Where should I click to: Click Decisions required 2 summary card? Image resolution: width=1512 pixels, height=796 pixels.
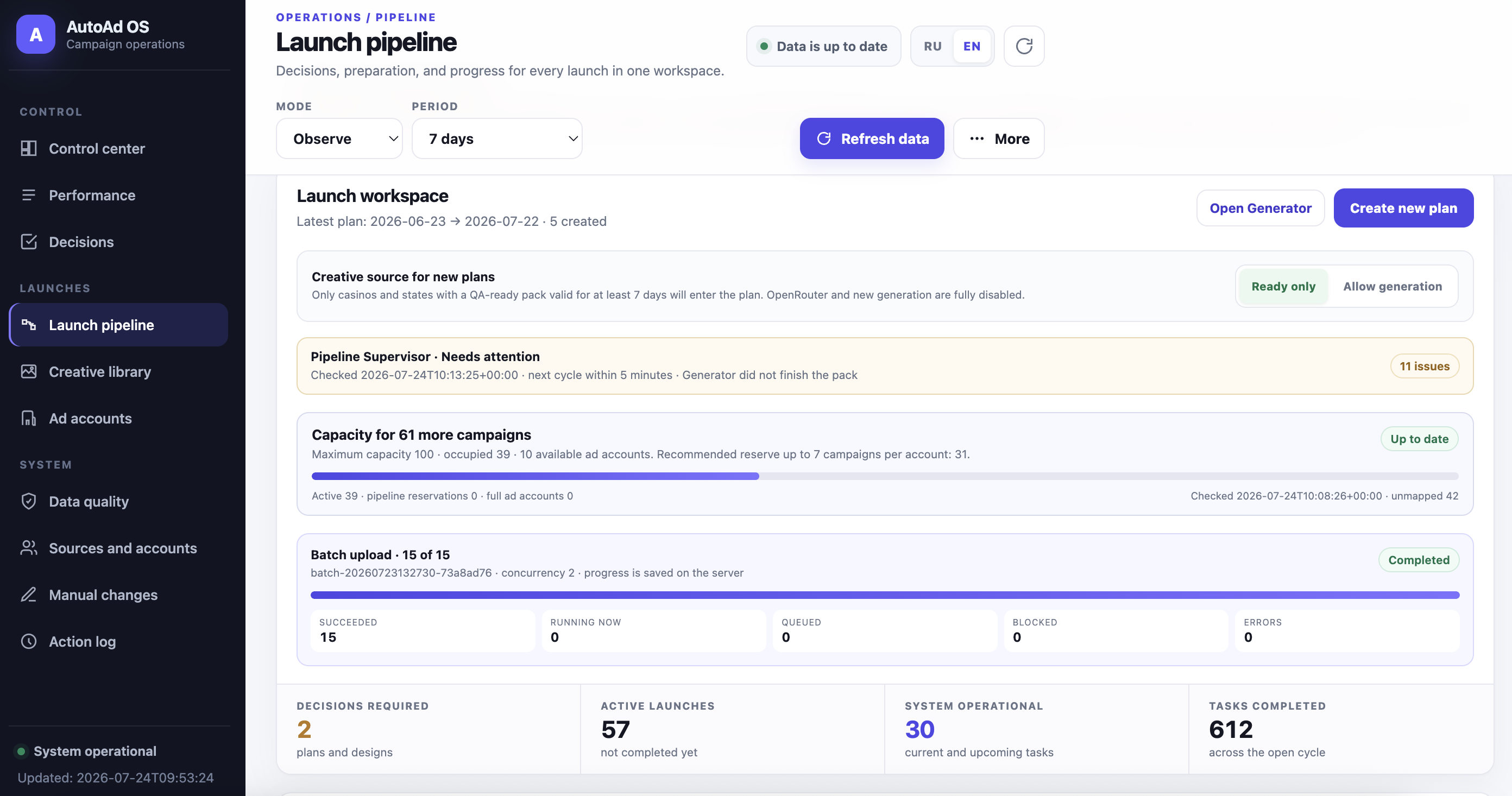click(429, 729)
